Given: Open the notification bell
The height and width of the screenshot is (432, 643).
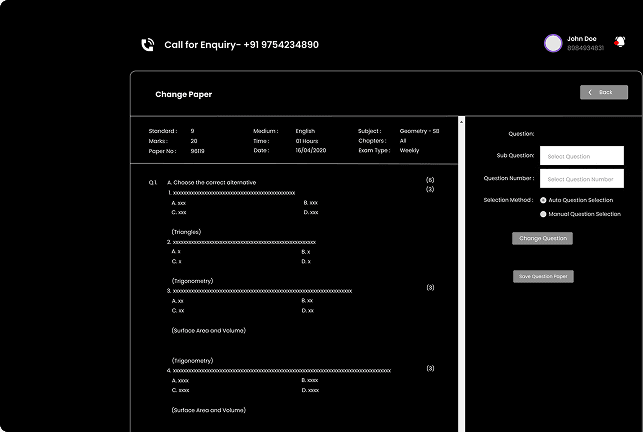Looking at the screenshot, I should [620, 42].
